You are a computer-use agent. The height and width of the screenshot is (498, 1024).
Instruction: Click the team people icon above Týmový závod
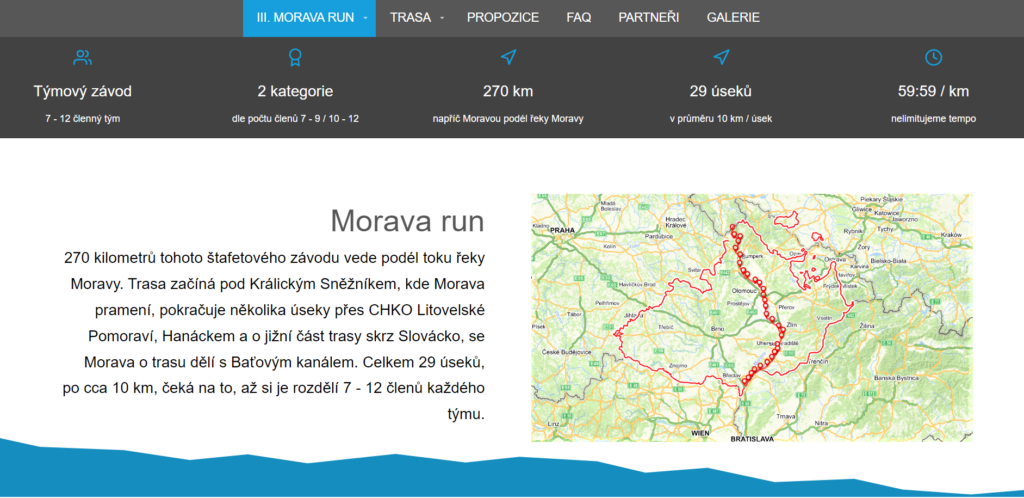[x=82, y=57]
